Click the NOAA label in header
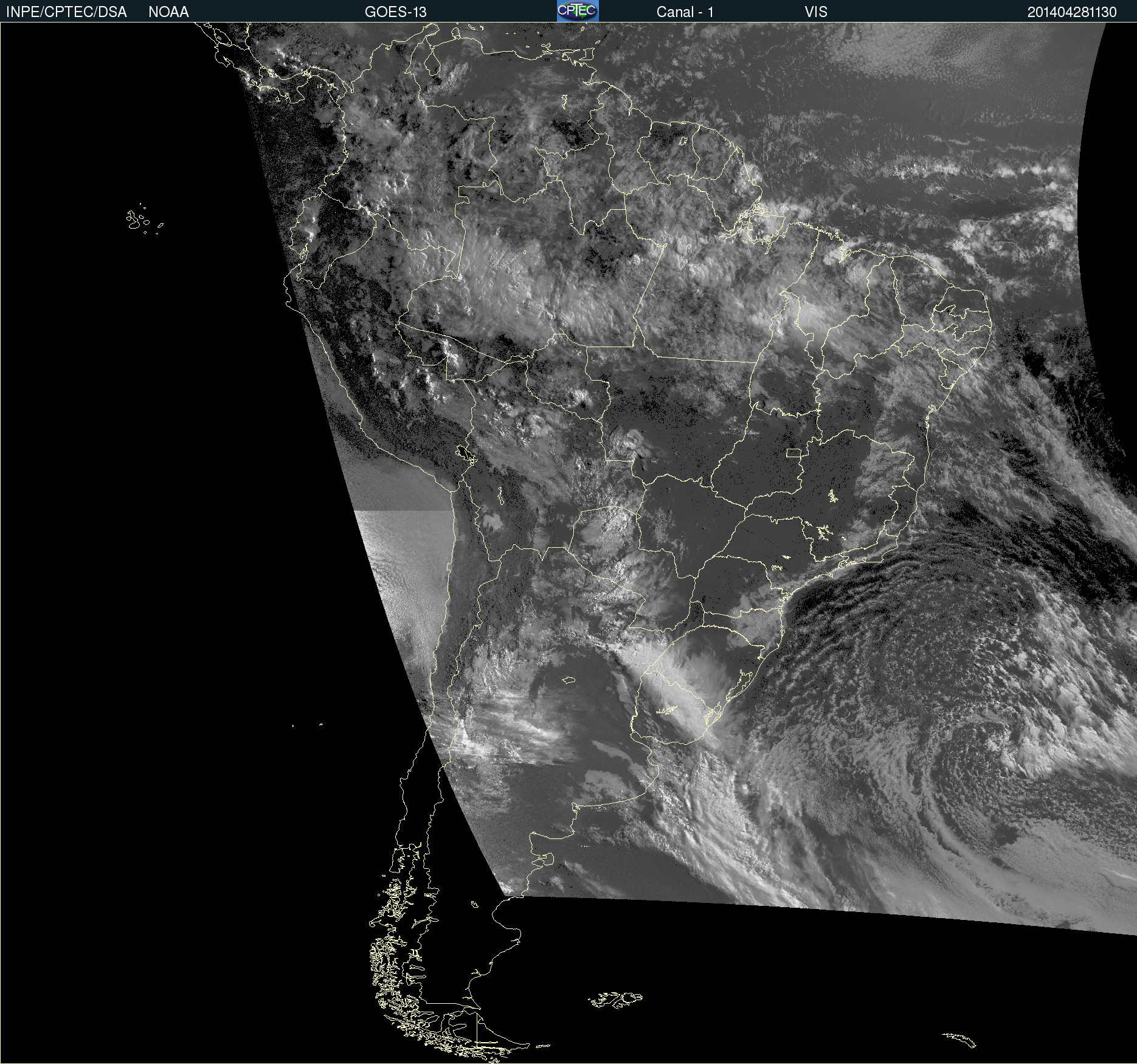 point(168,12)
